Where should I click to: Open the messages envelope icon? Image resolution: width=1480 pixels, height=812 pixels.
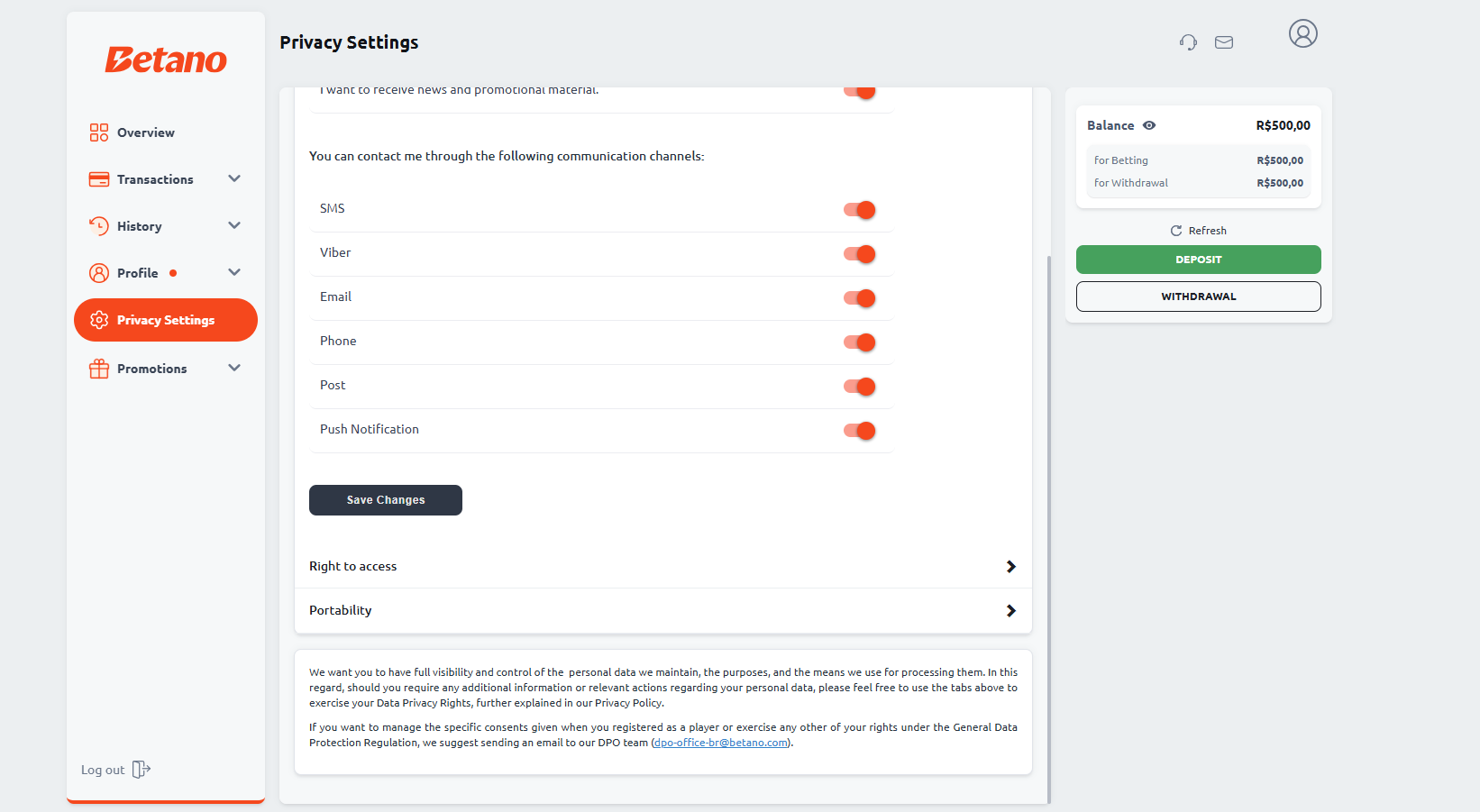tap(1223, 42)
